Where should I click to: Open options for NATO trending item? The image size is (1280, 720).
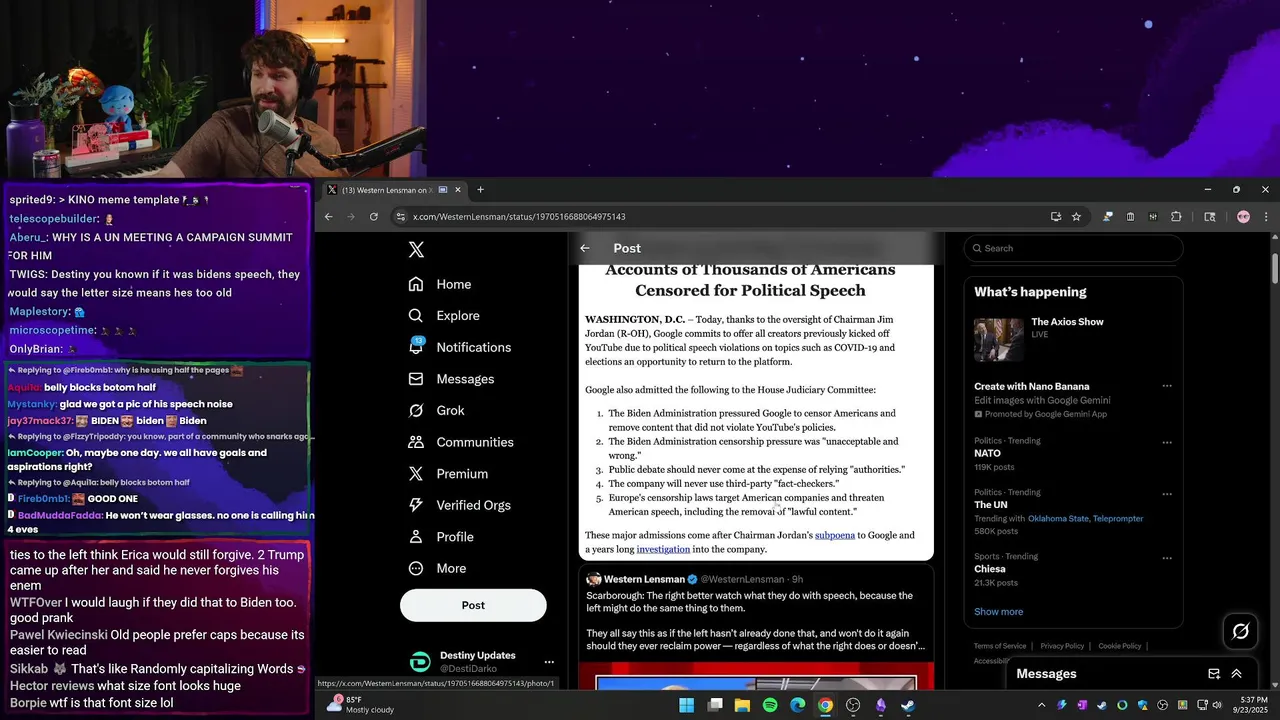1167,442
